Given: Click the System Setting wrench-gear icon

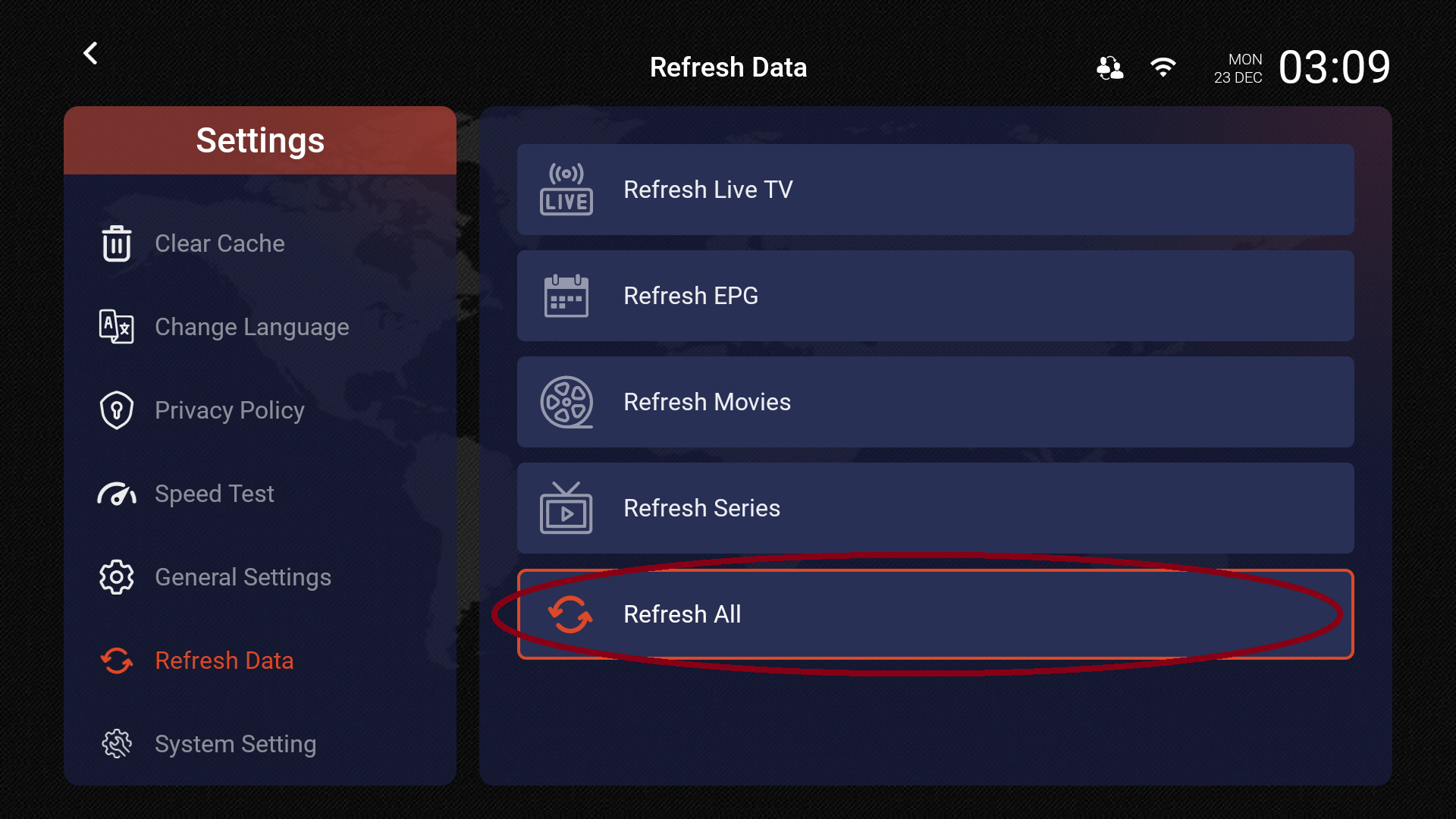Looking at the screenshot, I should [x=117, y=744].
